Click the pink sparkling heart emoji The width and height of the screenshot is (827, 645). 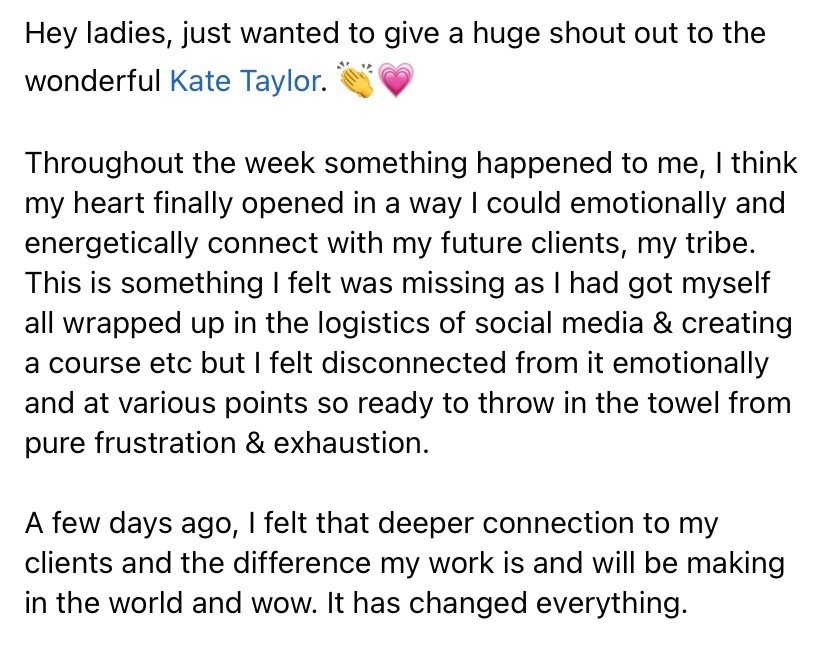pyautogui.click(x=394, y=81)
